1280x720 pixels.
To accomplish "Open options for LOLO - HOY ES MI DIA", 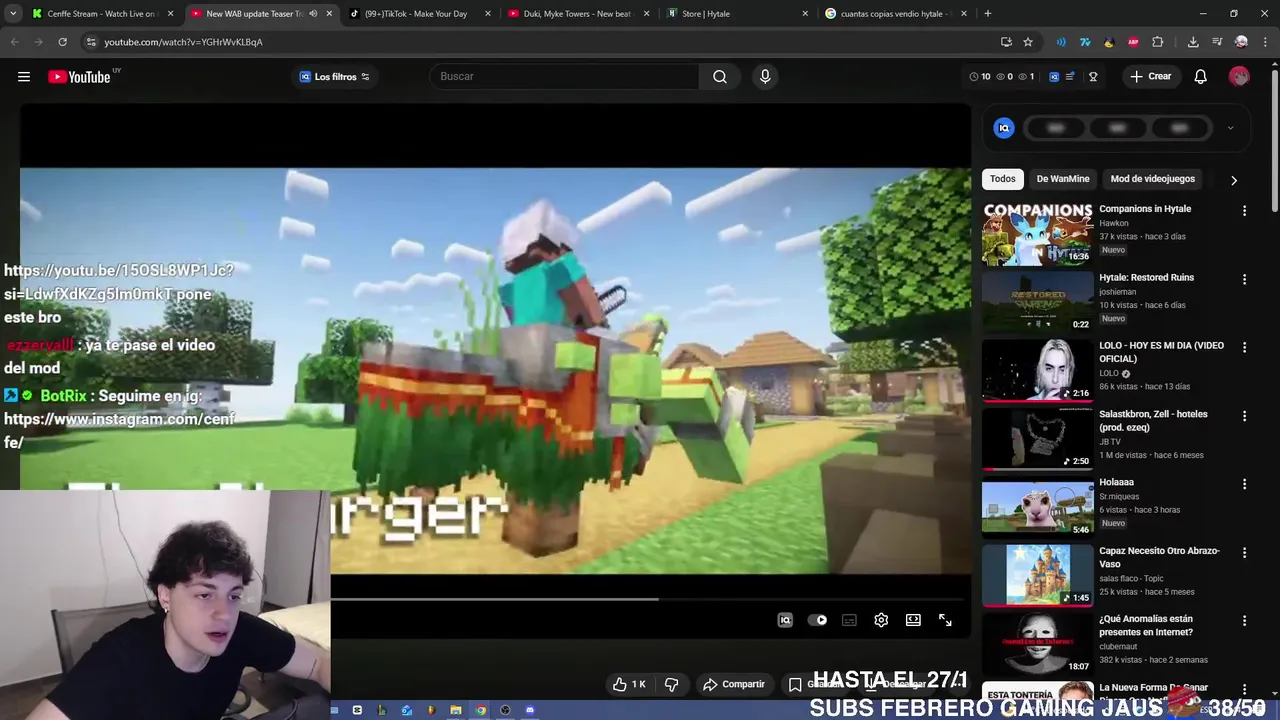I will pos(1244,347).
